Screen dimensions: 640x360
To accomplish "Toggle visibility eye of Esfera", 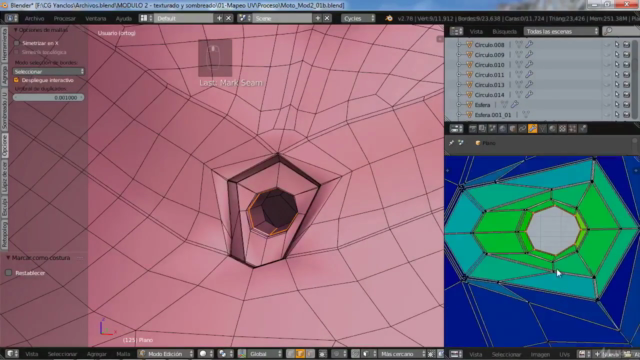I will (x=607, y=105).
